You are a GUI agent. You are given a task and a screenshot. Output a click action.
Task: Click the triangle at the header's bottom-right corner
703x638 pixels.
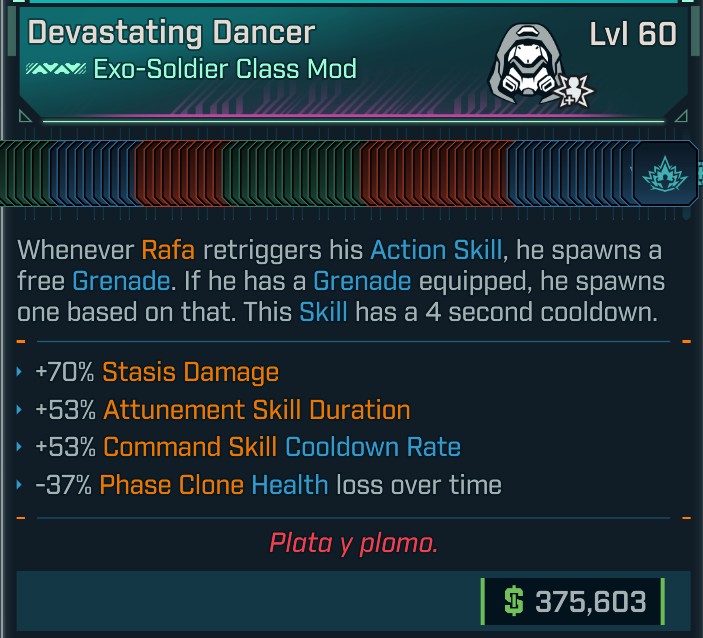tap(681, 116)
